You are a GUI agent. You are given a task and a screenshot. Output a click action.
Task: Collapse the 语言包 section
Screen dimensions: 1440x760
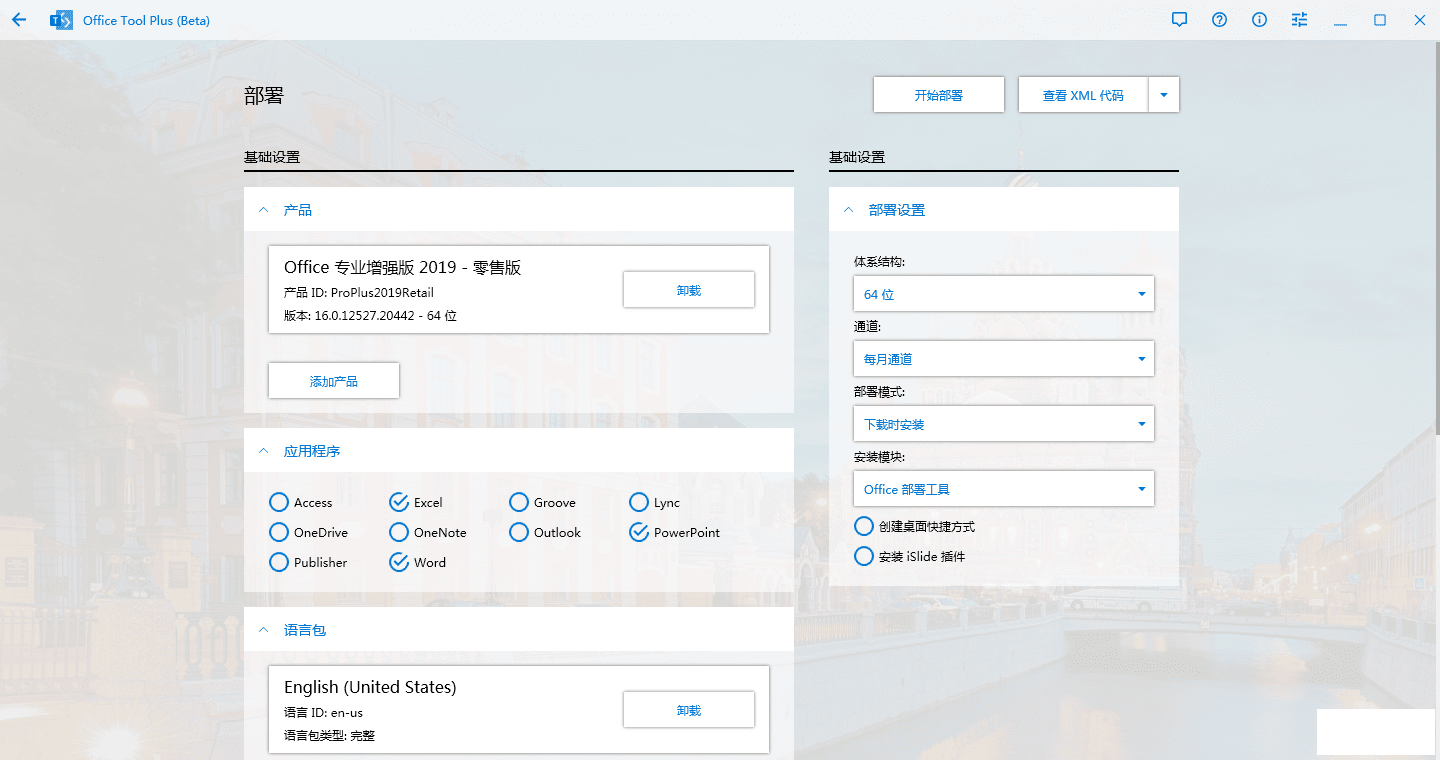pos(264,630)
